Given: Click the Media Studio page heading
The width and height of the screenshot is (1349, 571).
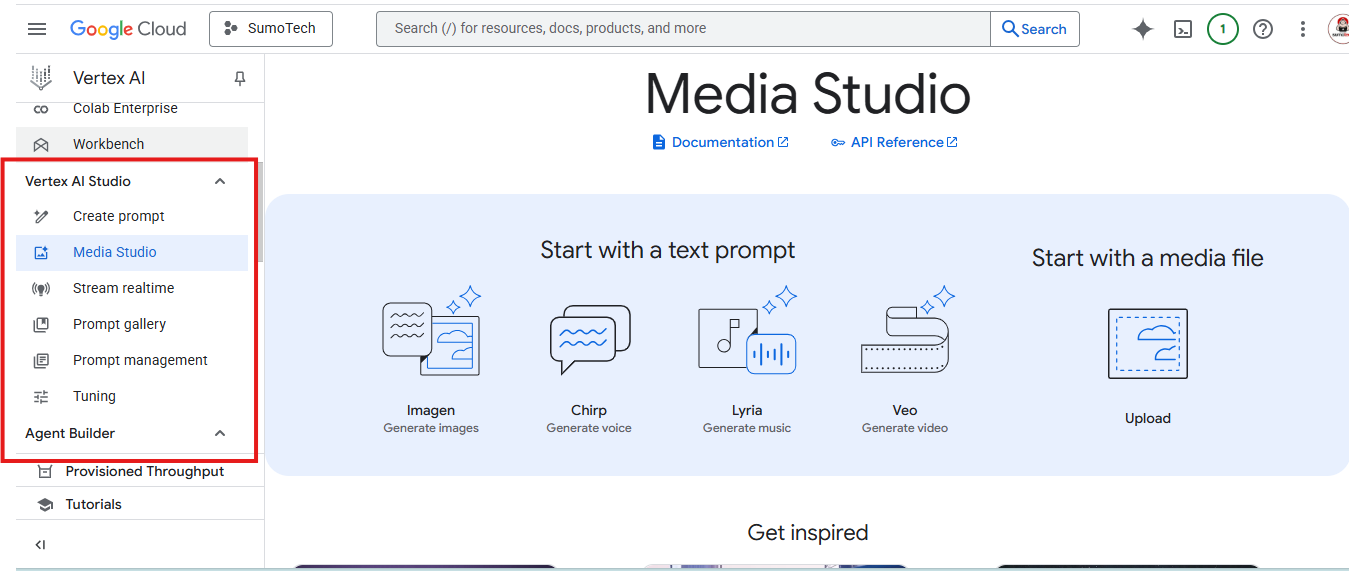Looking at the screenshot, I should pos(808,94).
